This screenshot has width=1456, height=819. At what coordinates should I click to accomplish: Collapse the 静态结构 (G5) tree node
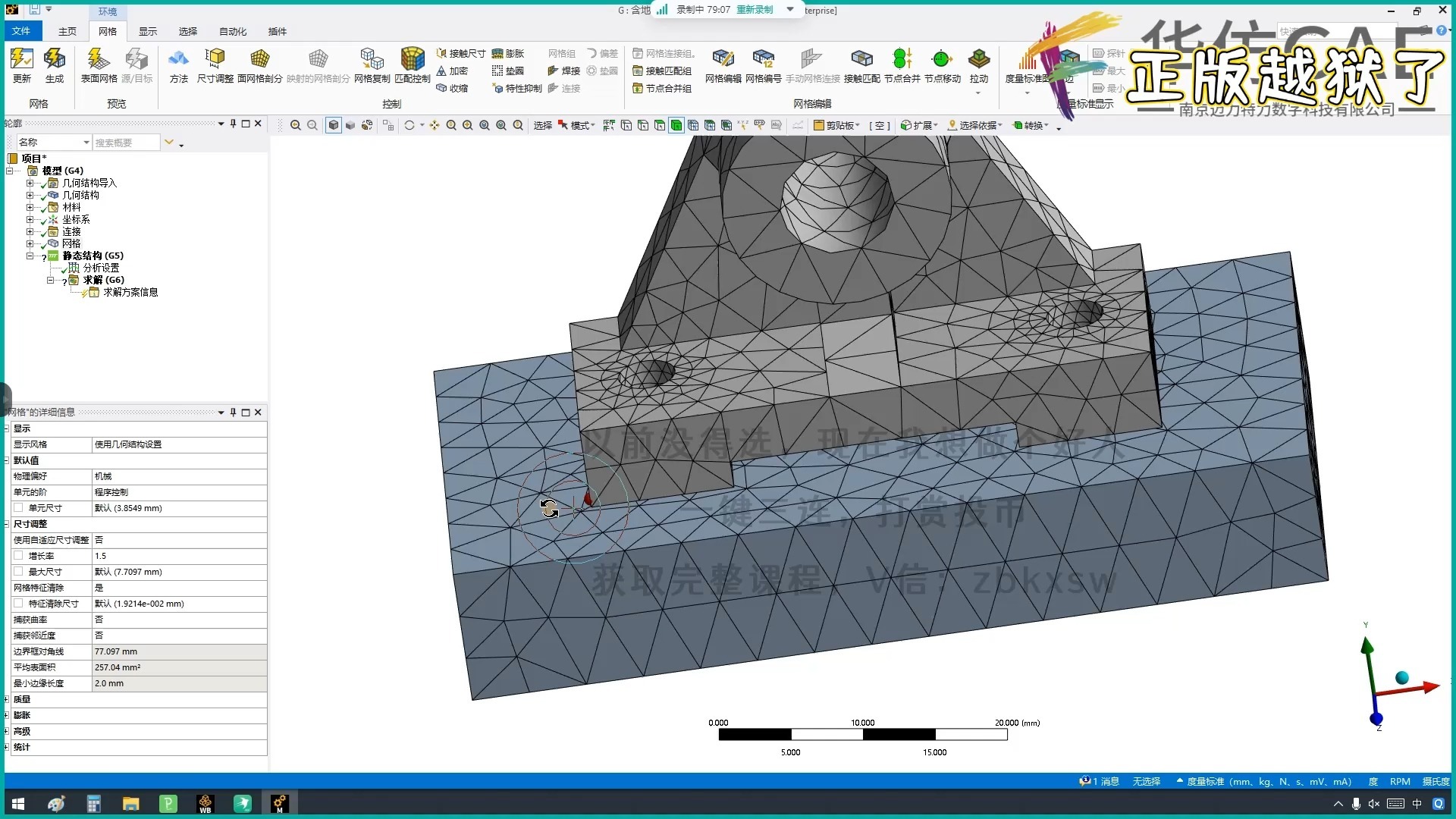[x=30, y=256]
